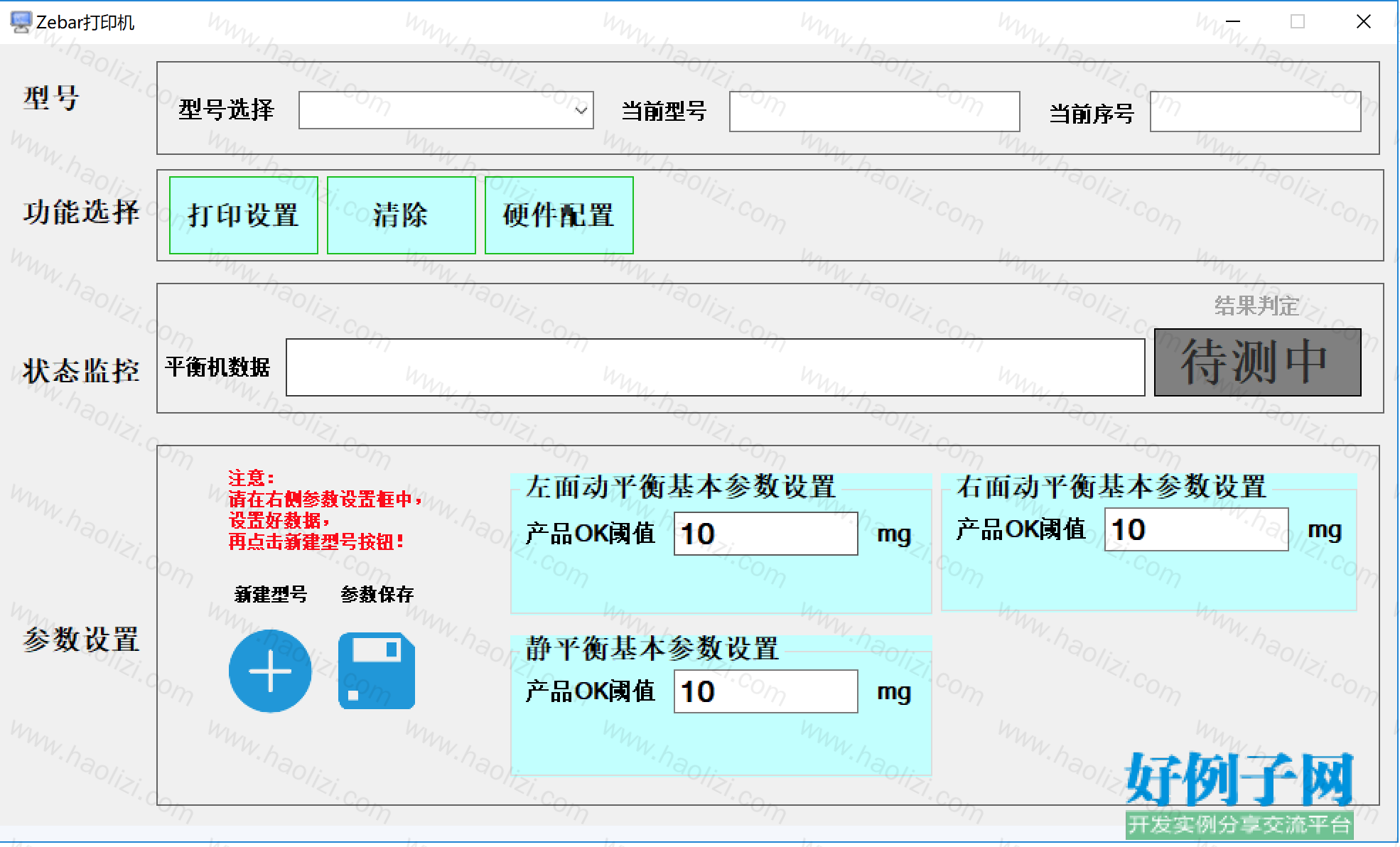Minimize the Zebar打印机 window
This screenshot has height=847, width=1400.
pyautogui.click(x=1233, y=21)
